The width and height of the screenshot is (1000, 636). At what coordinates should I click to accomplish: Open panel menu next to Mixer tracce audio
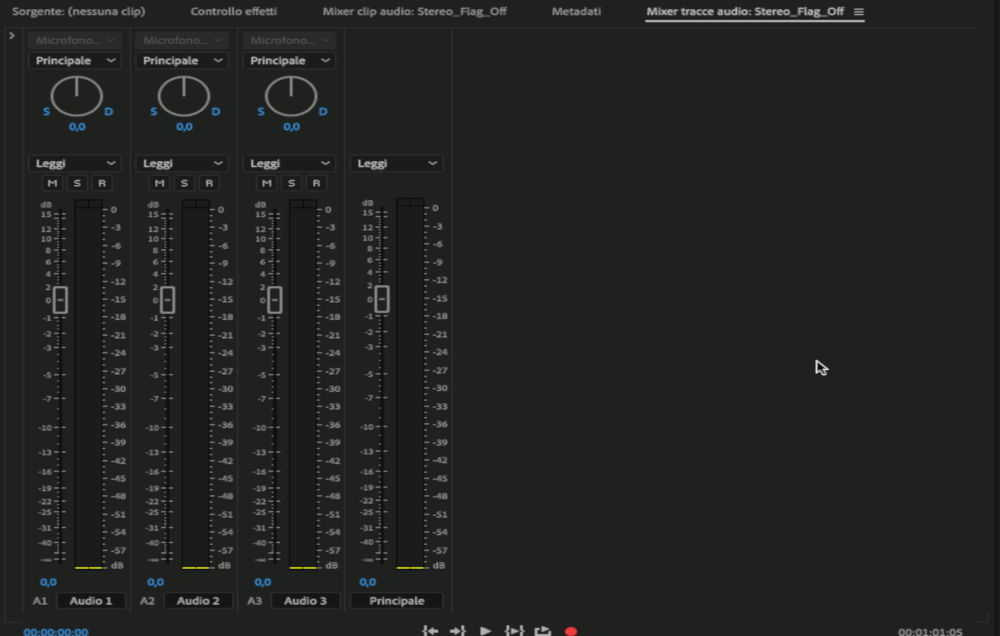click(x=858, y=11)
